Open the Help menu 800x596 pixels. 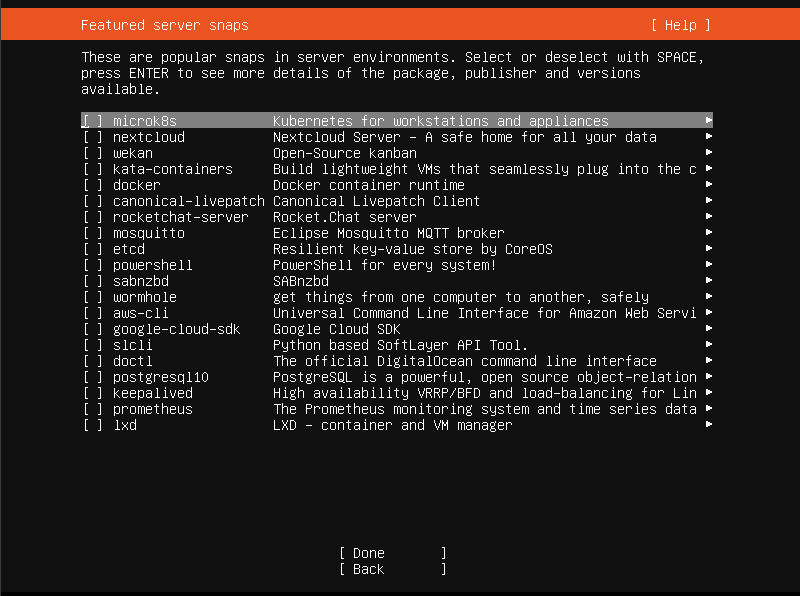click(x=681, y=25)
